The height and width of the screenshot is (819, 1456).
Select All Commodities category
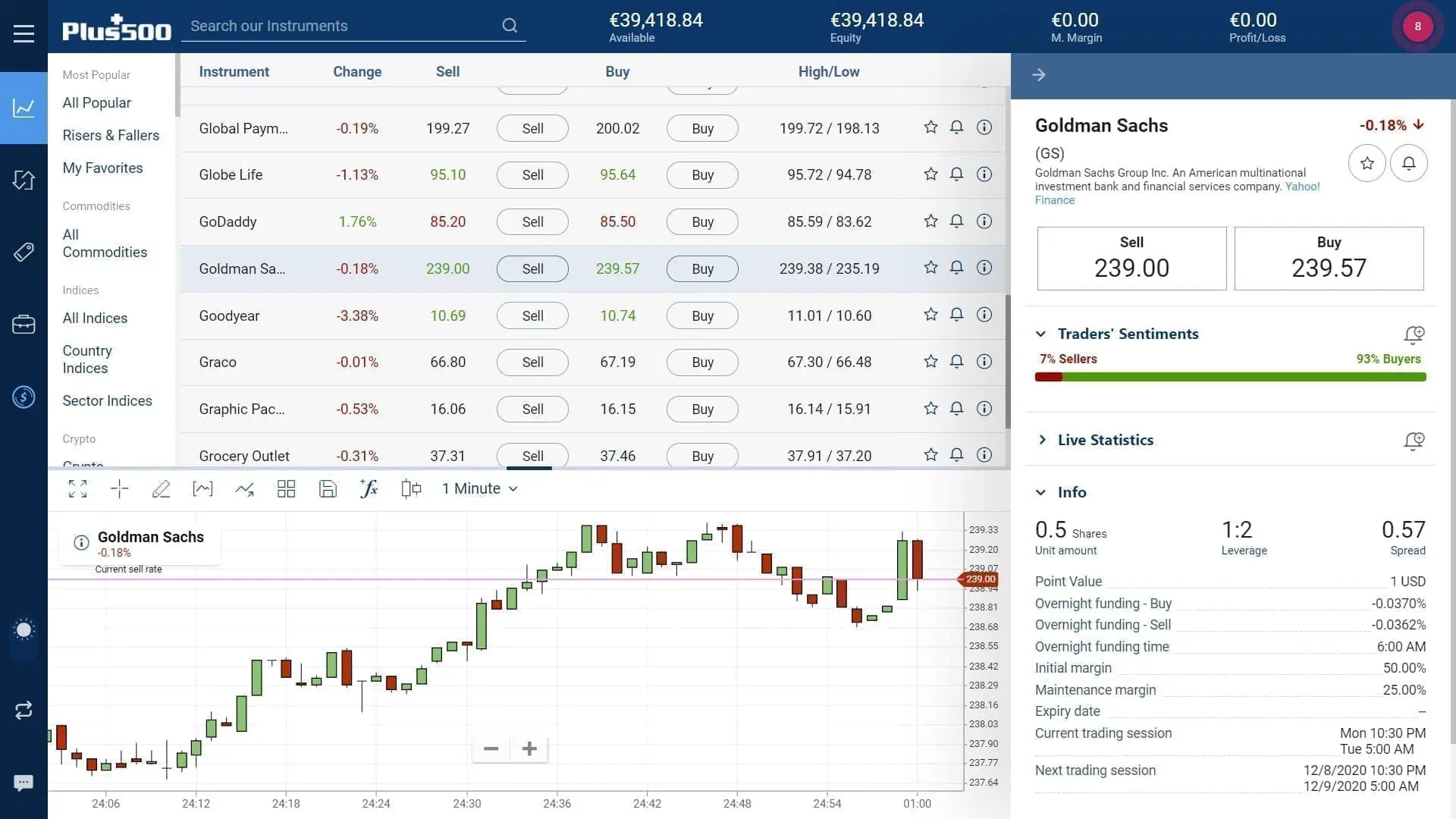click(105, 244)
